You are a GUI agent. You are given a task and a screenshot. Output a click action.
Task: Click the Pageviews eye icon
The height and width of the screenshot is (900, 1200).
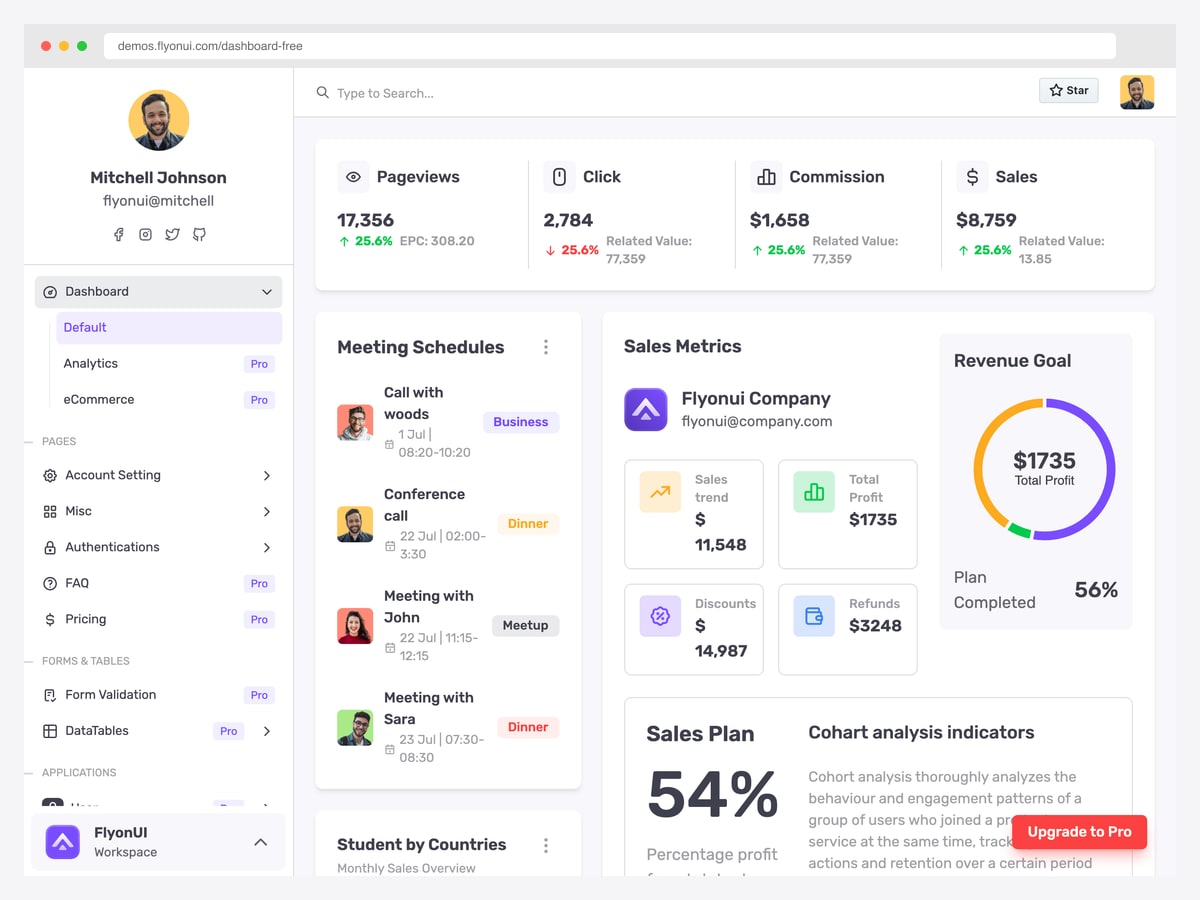point(353,177)
